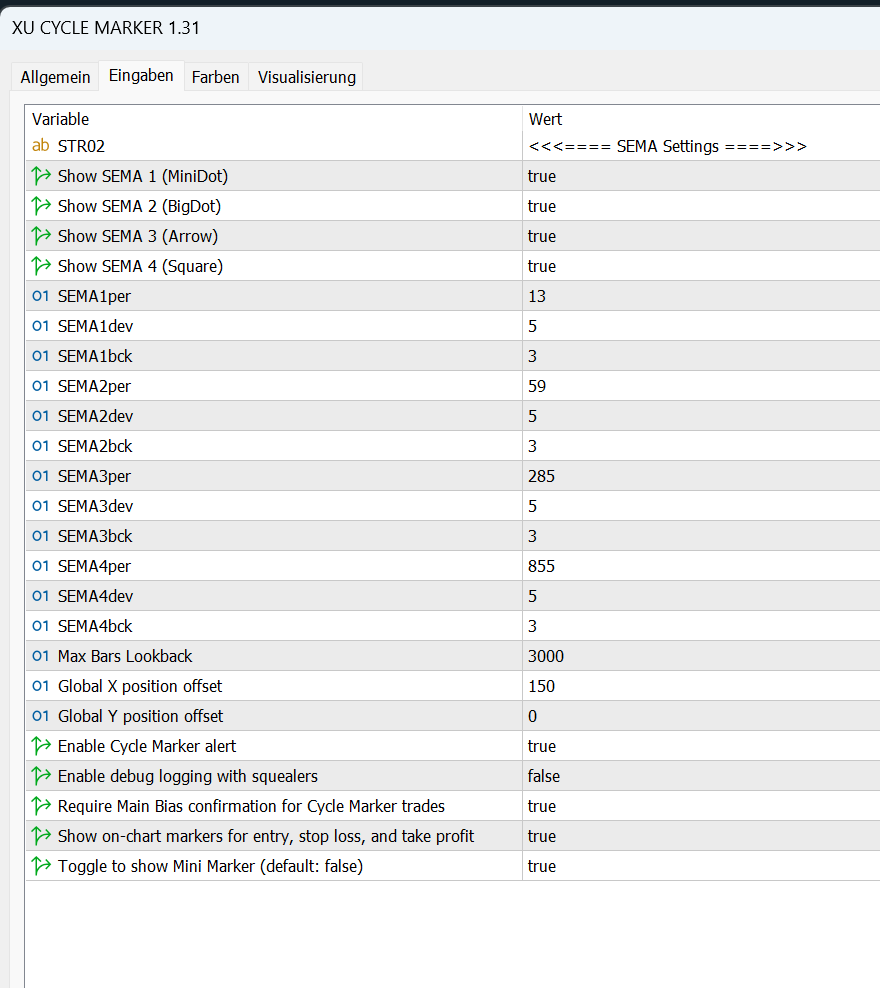Open the Farben tab
Viewport: 880px width, 988px height.
click(x=215, y=77)
